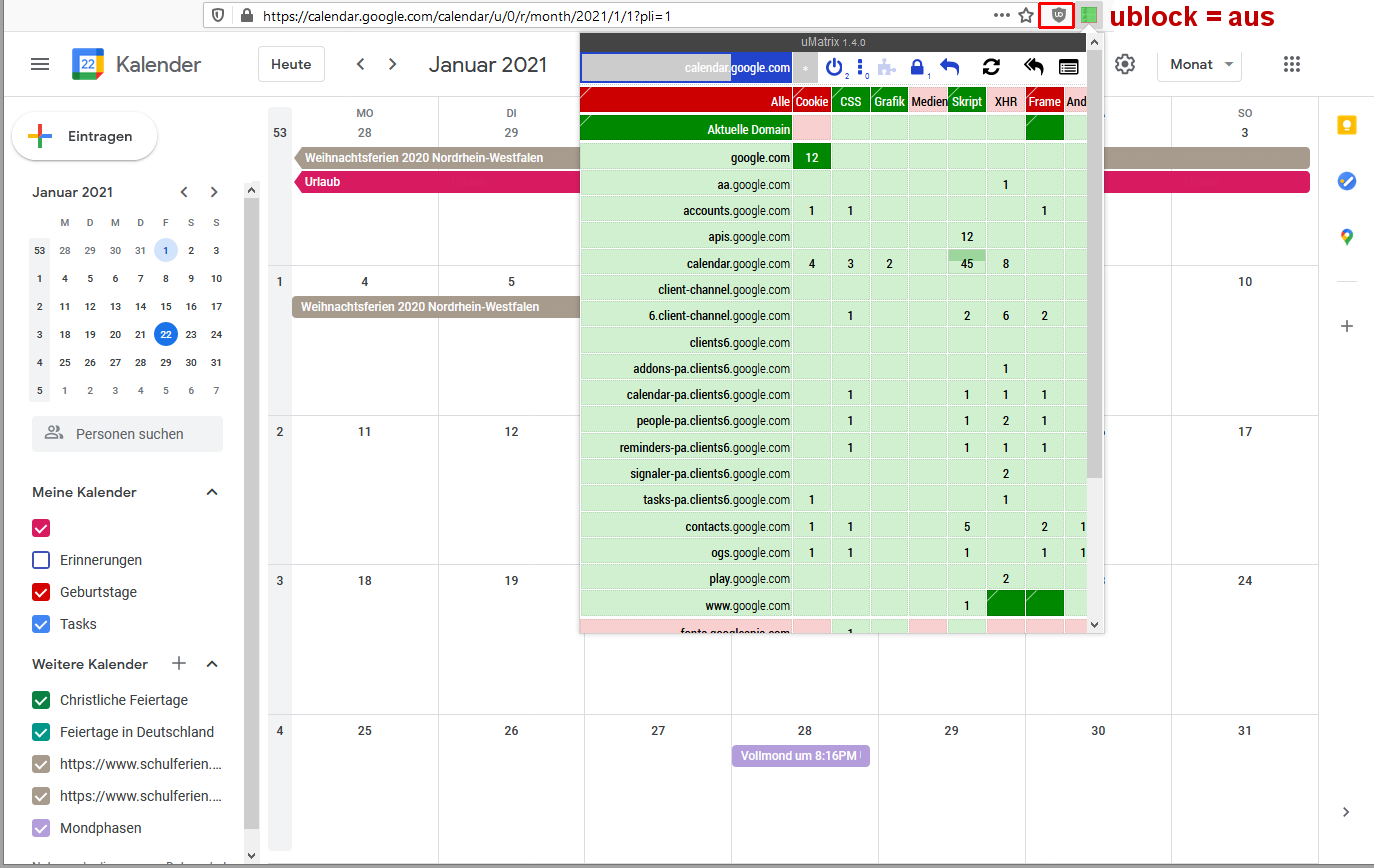
Task: Click the Heute button
Action: click(291, 64)
